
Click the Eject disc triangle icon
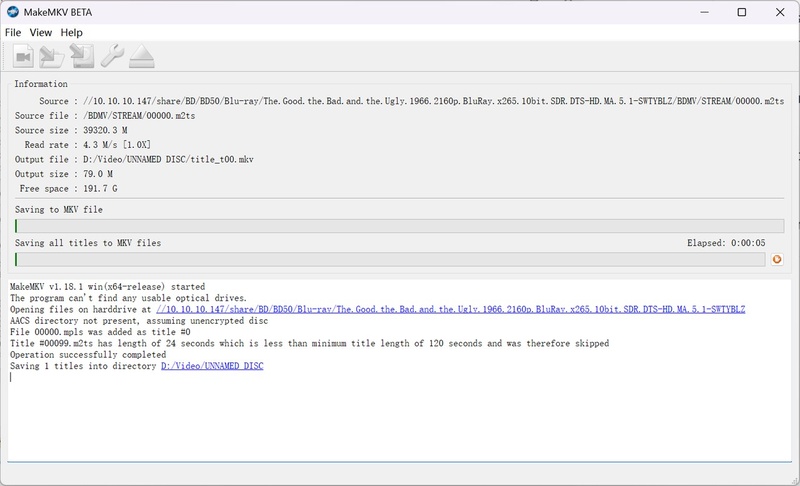(141, 56)
